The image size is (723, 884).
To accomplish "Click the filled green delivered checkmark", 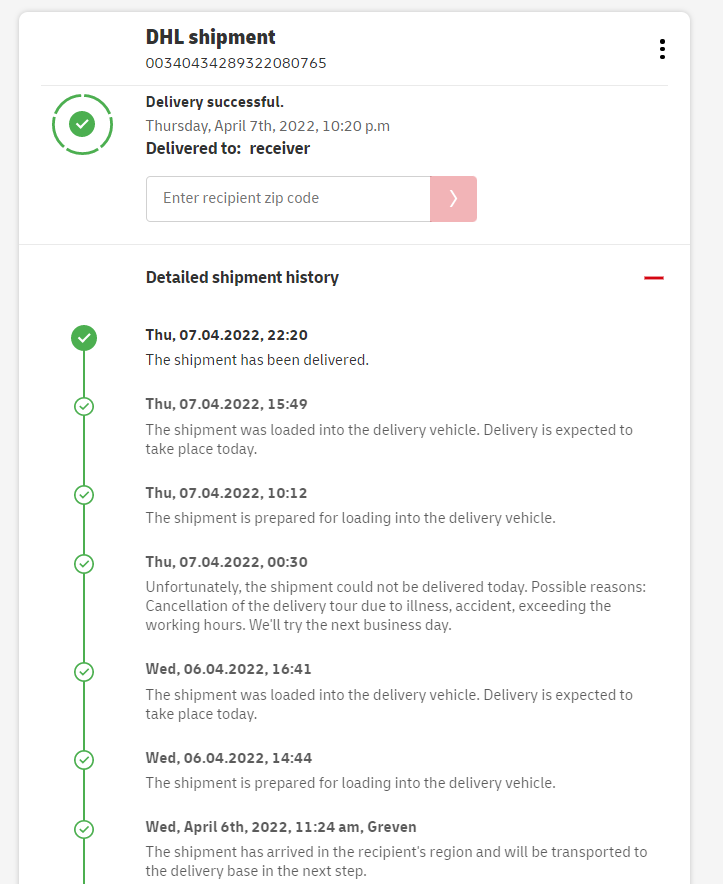I will point(84,338).
